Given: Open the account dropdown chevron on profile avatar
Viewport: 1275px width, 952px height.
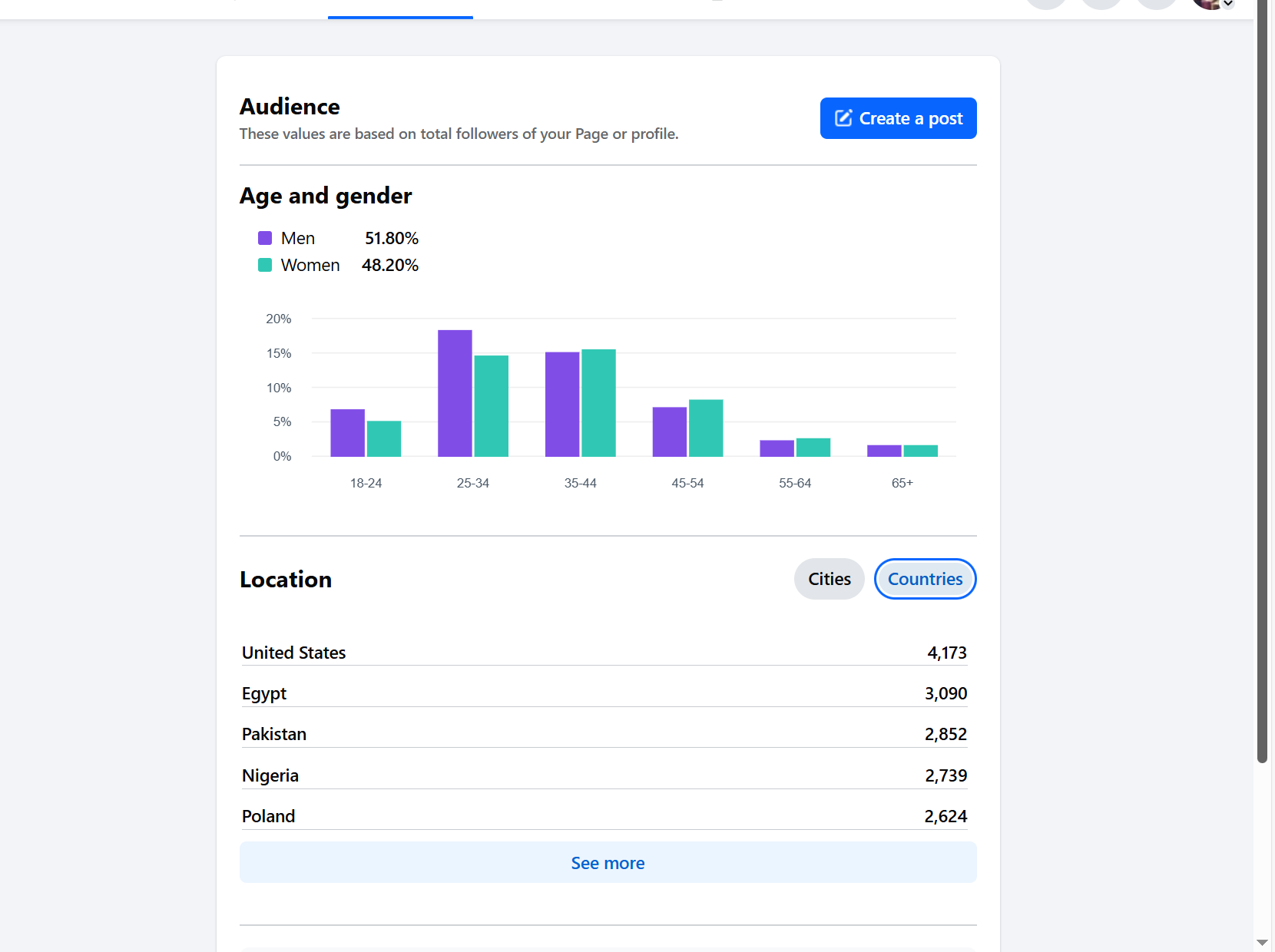Looking at the screenshot, I should [1228, 4].
